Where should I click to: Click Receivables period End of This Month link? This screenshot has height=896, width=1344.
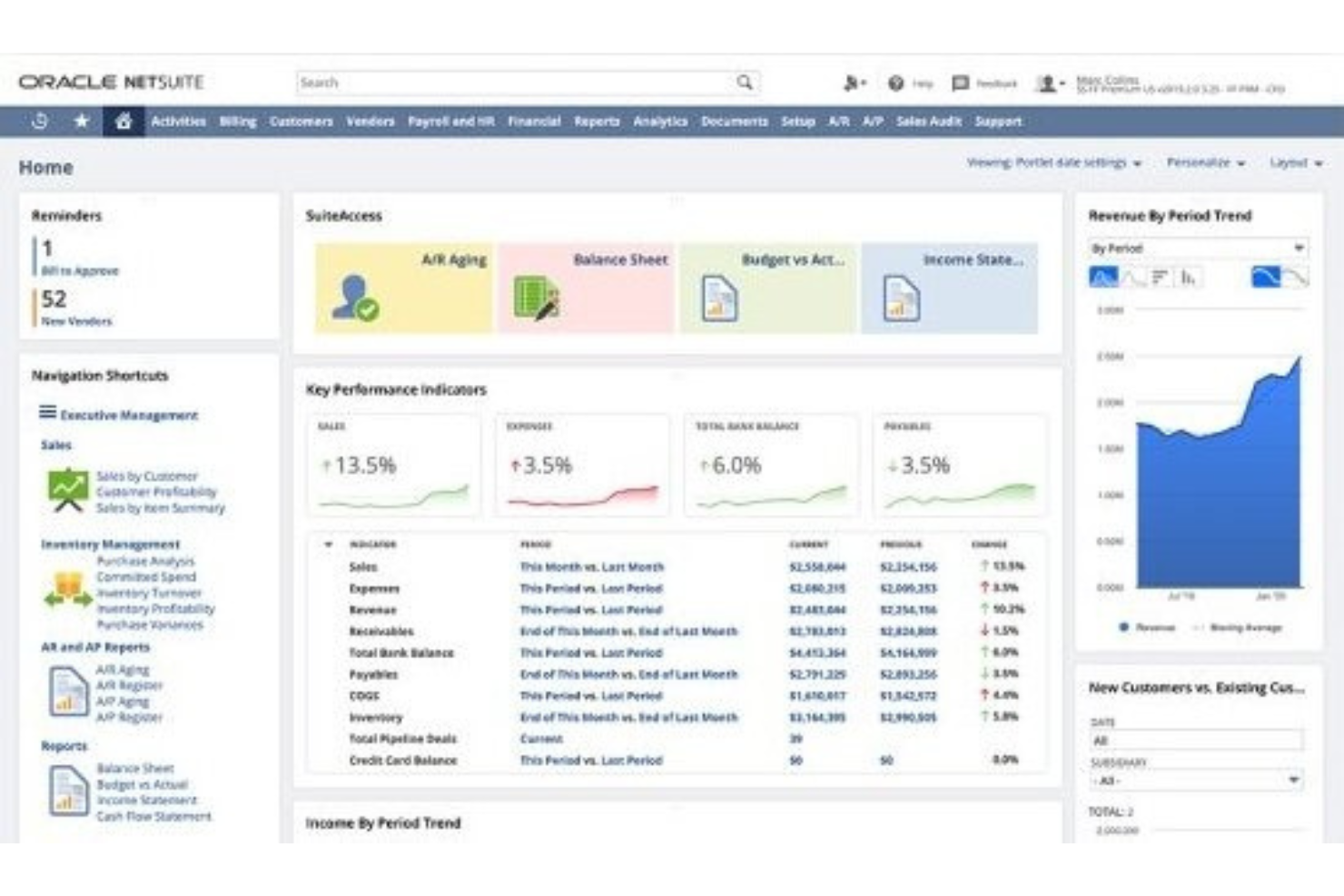(x=628, y=631)
